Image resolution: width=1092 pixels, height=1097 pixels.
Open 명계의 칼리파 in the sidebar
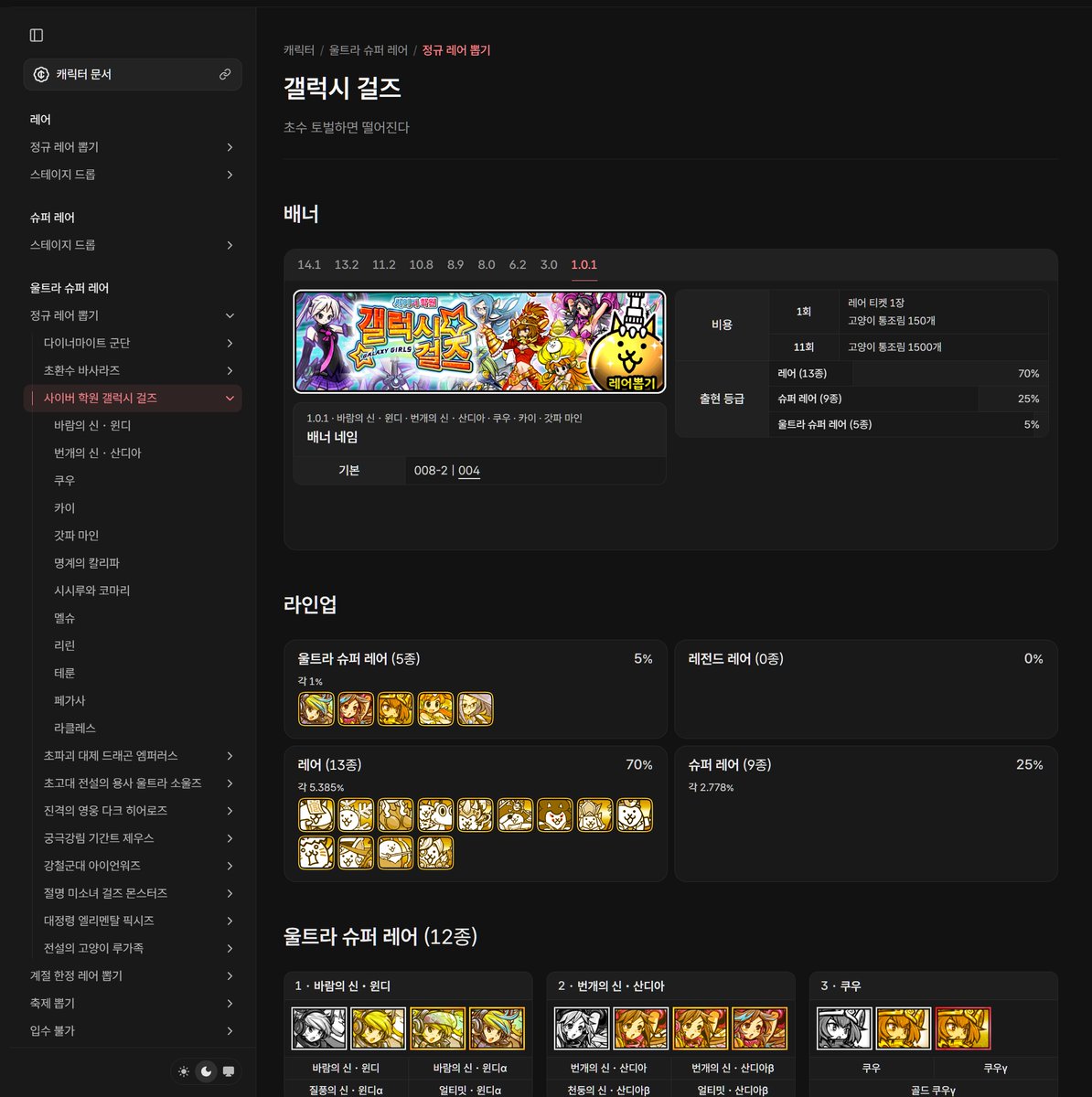[x=87, y=563]
